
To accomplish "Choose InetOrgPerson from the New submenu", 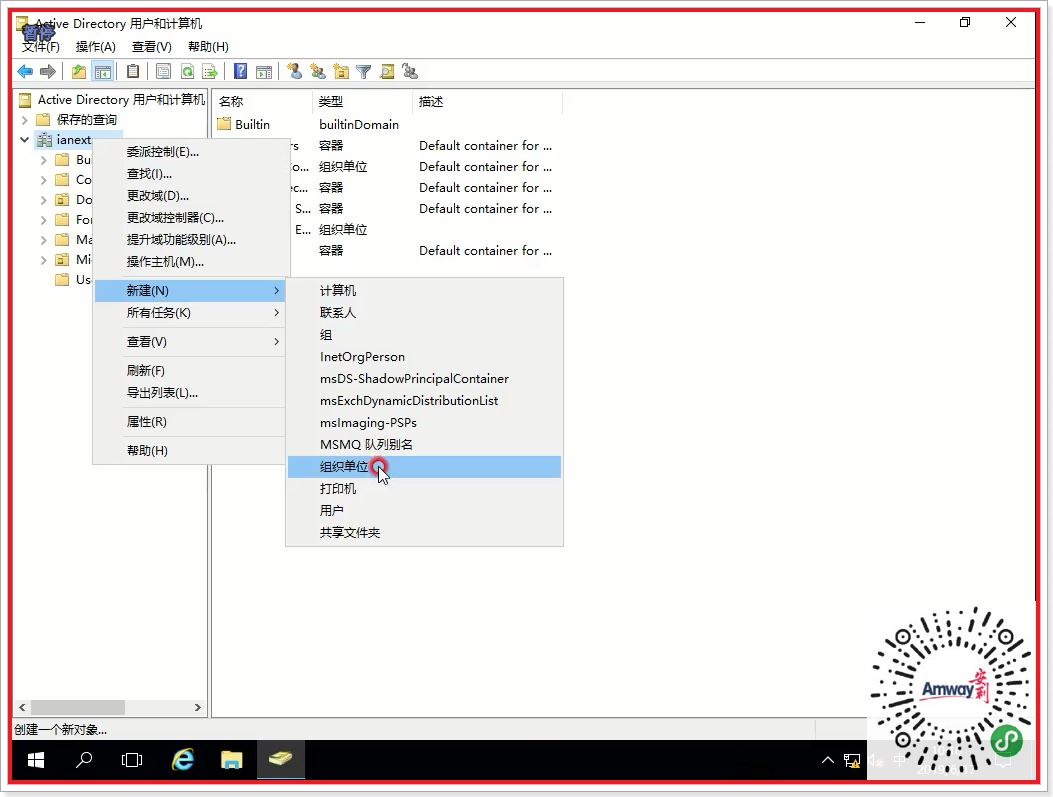I will [424, 357].
